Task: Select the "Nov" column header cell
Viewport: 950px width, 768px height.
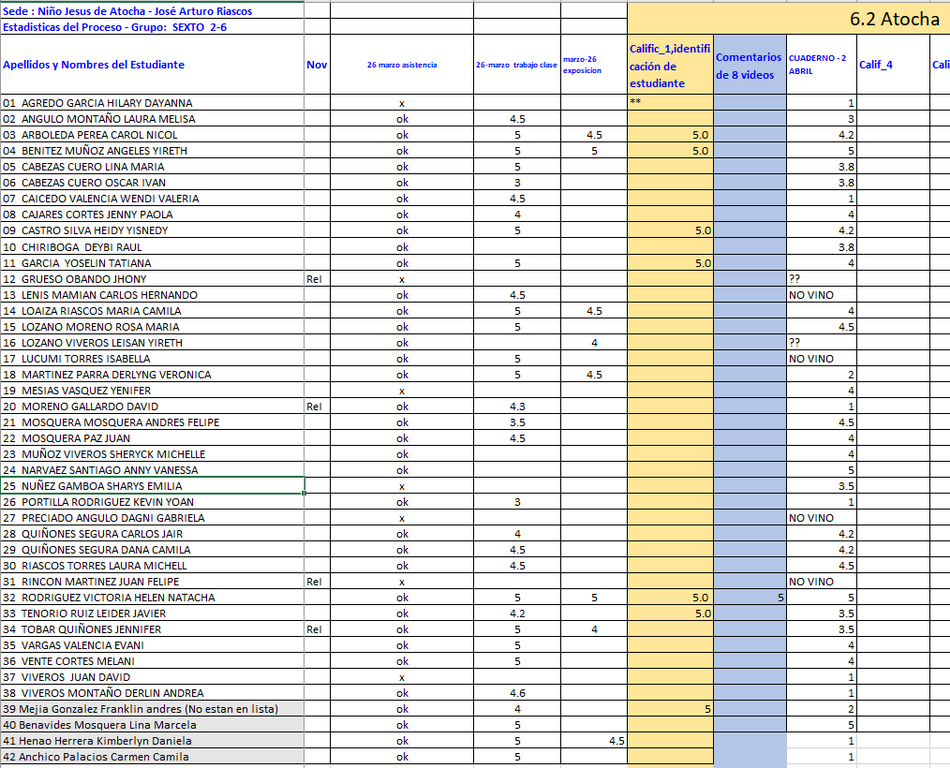Action: coord(316,65)
